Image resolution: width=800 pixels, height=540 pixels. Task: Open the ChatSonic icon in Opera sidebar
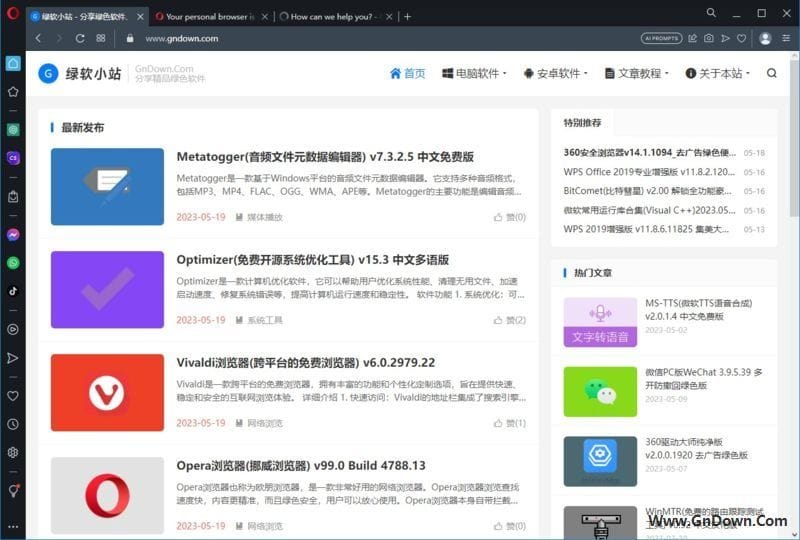(13, 158)
